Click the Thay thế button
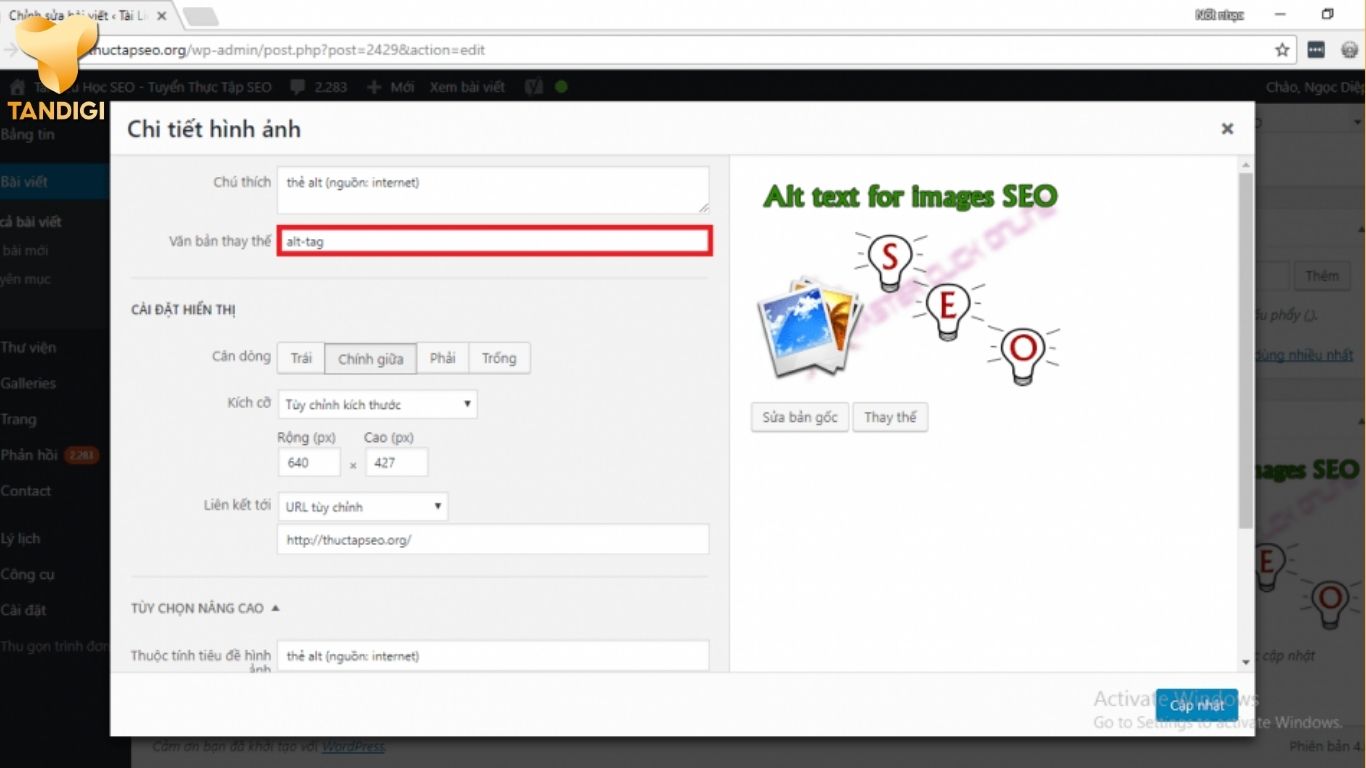Viewport: 1366px width, 768px height. (x=890, y=417)
